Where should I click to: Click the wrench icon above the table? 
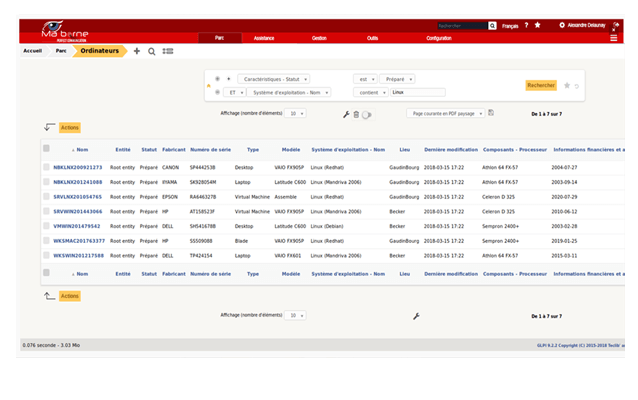click(x=346, y=115)
